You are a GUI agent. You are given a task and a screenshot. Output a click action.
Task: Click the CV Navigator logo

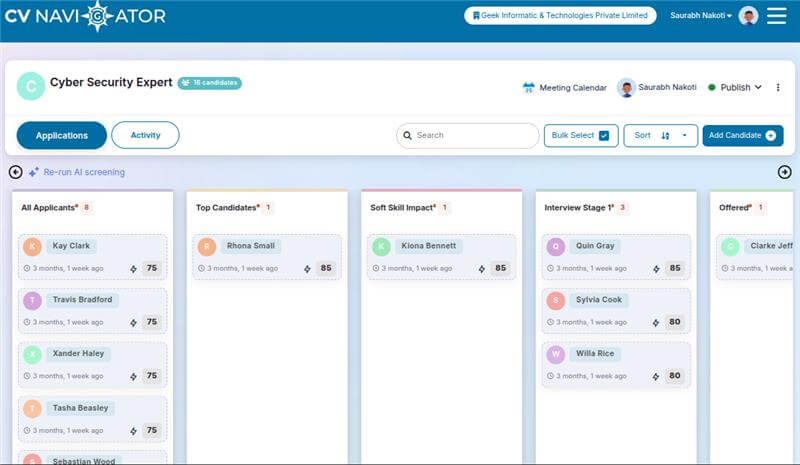tap(85, 16)
